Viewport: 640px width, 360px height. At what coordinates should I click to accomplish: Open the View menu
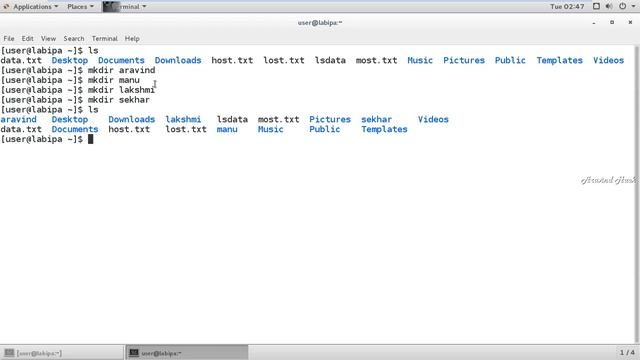[x=48, y=38]
